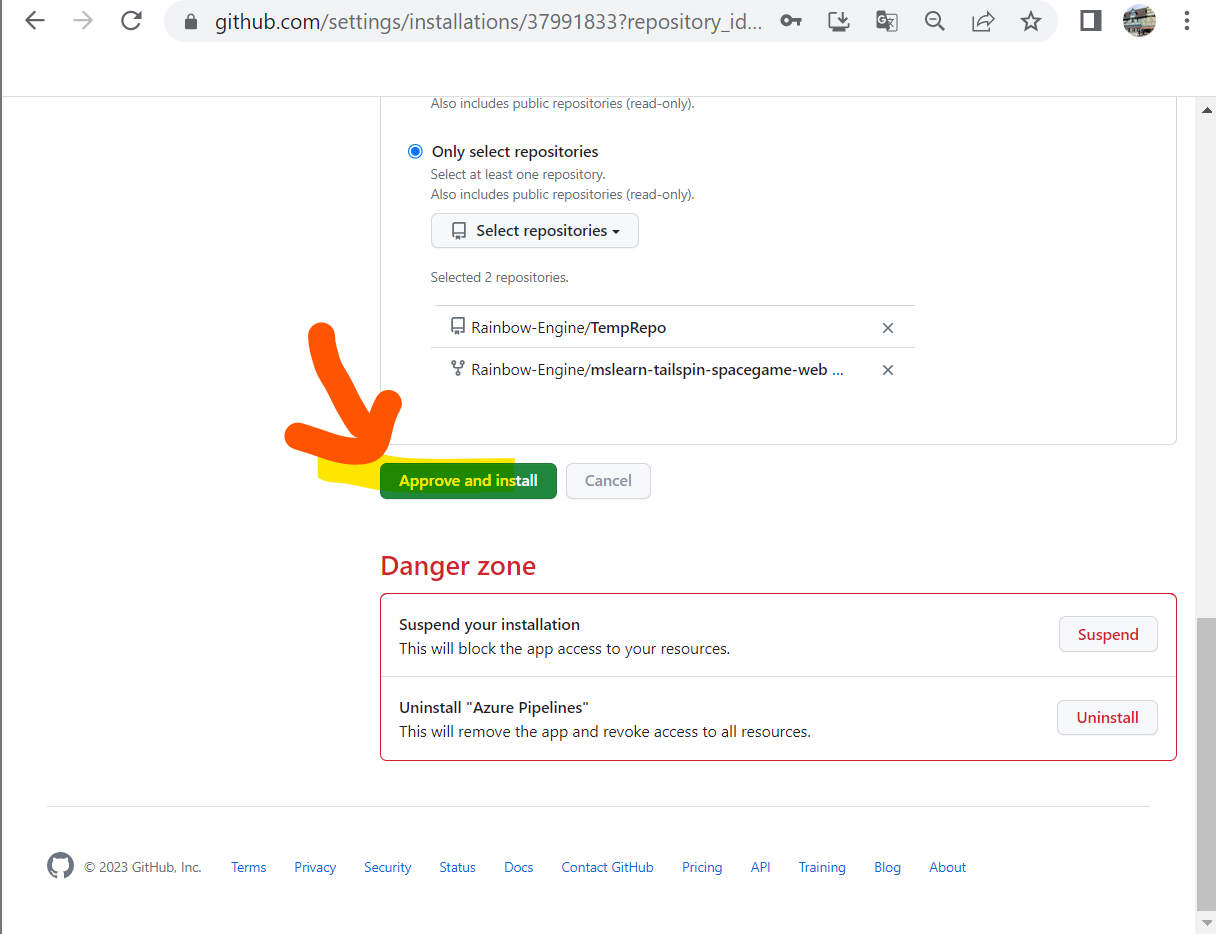Click the github.com address bar URL
The image size is (1216, 934).
click(489, 21)
